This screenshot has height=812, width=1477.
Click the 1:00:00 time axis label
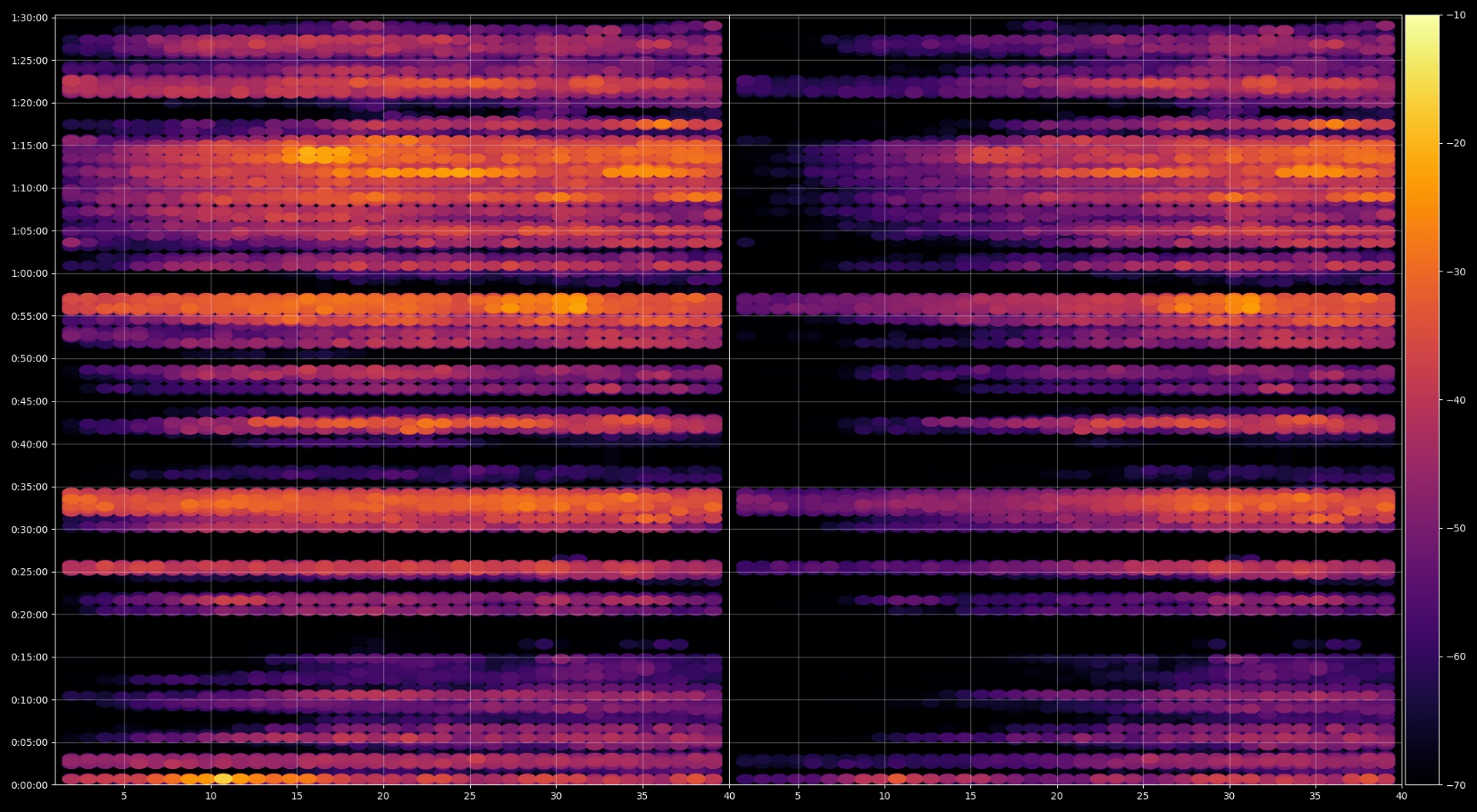tap(29, 274)
